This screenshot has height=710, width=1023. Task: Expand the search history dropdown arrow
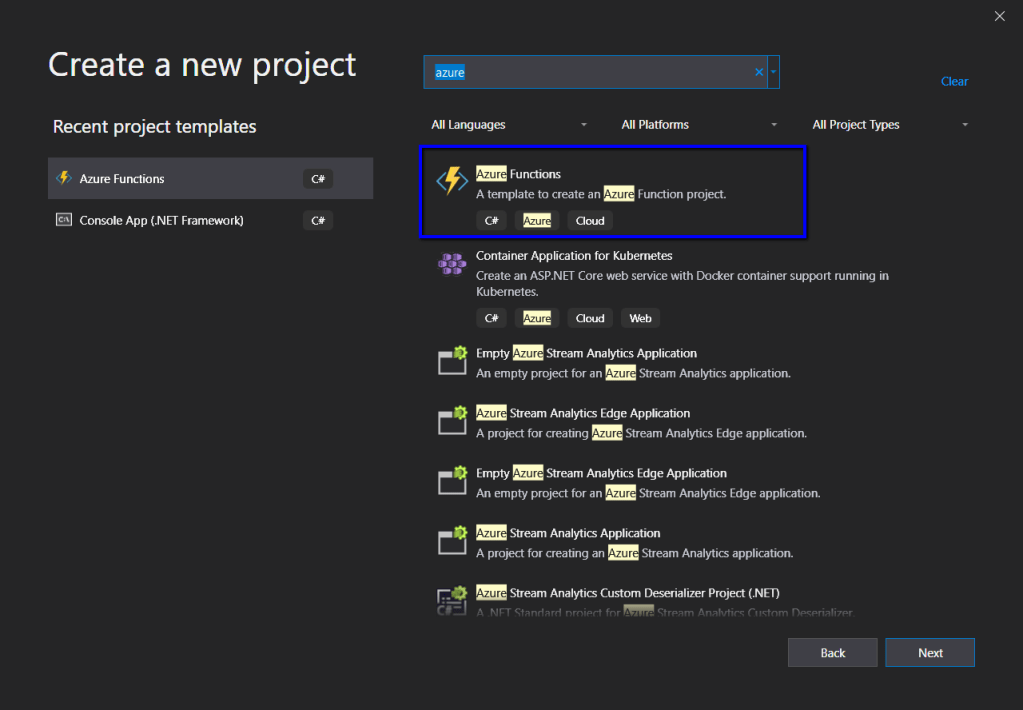click(774, 72)
